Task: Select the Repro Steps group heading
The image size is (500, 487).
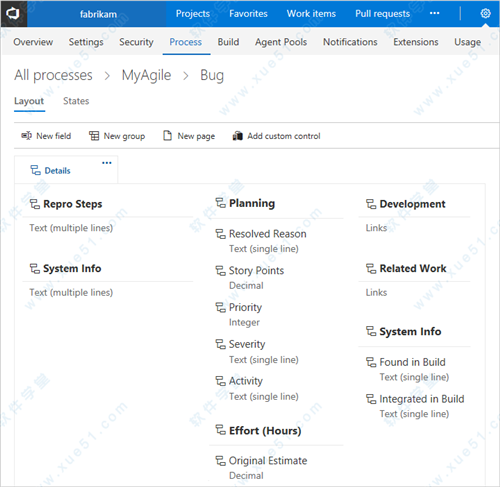Action: pos(73,204)
